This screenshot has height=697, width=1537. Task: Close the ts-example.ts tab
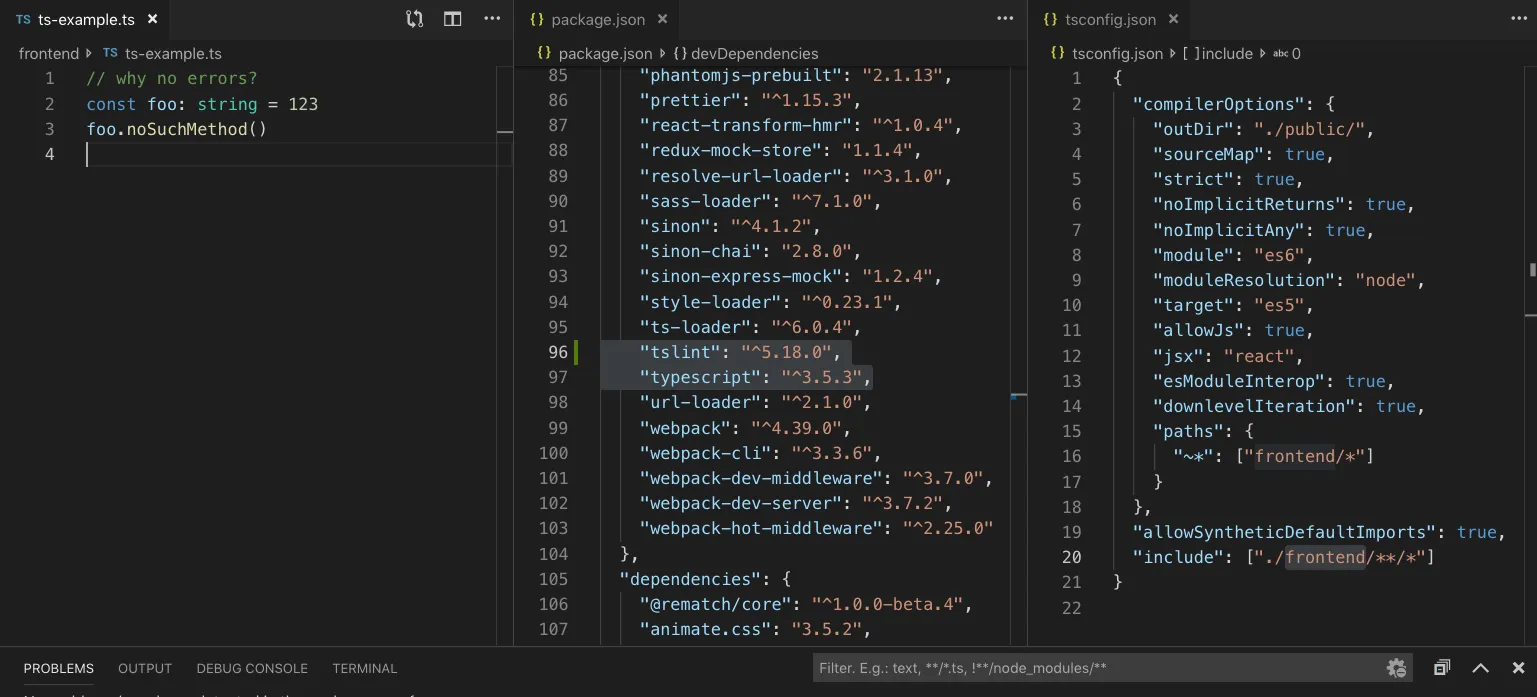[152, 19]
